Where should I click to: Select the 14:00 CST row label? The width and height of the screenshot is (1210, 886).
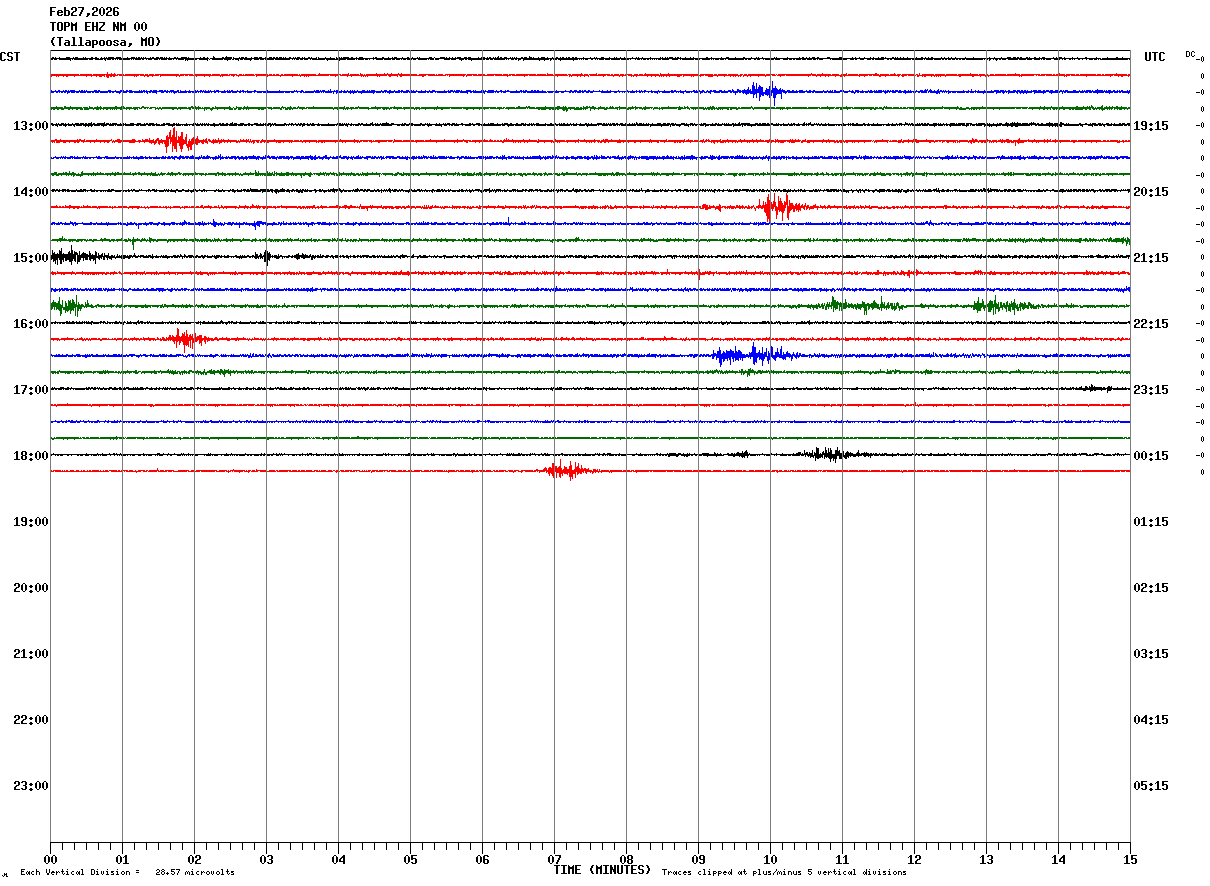click(x=31, y=191)
